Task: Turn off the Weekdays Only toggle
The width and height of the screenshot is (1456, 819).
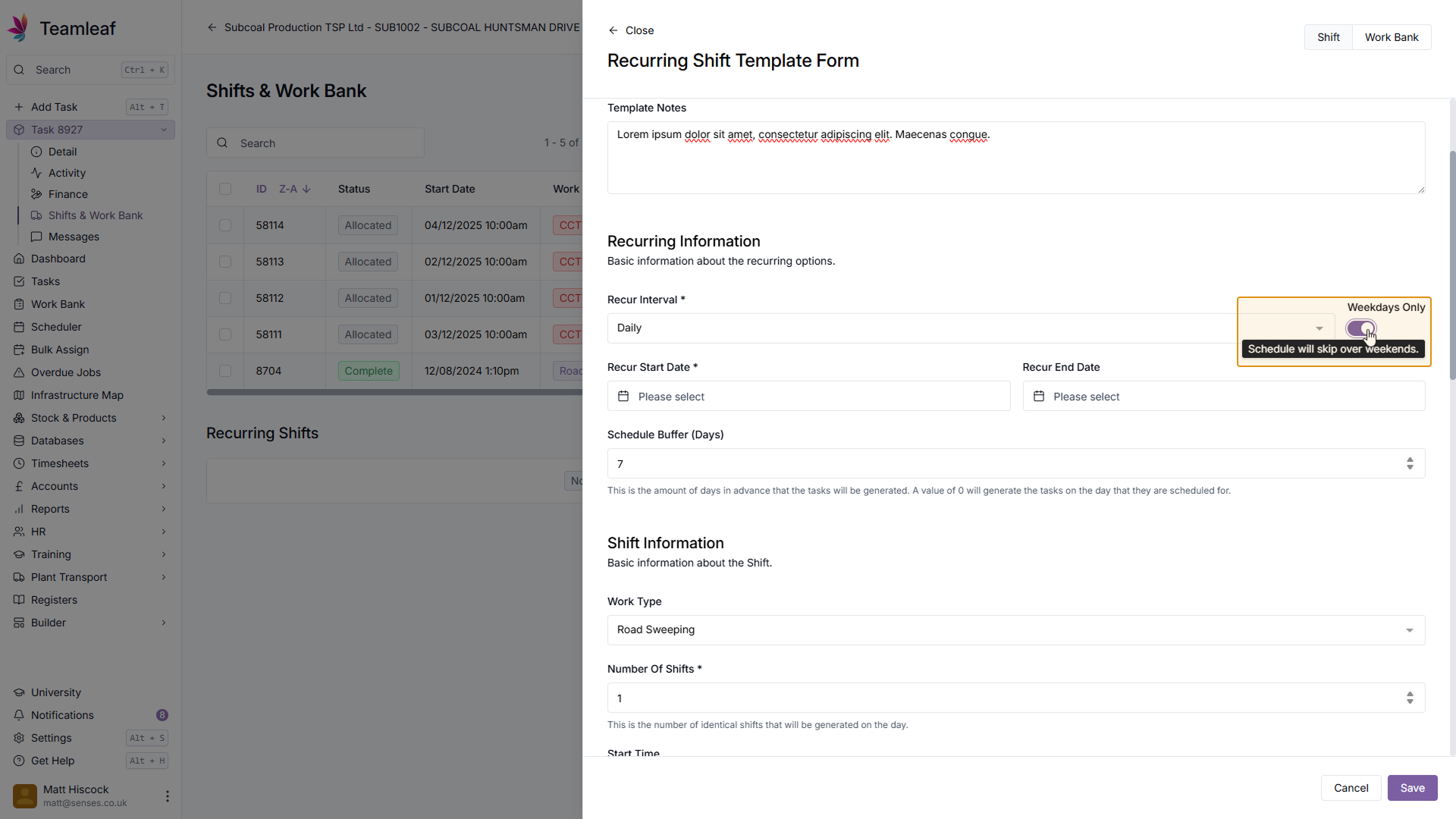Action: point(1360,328)
